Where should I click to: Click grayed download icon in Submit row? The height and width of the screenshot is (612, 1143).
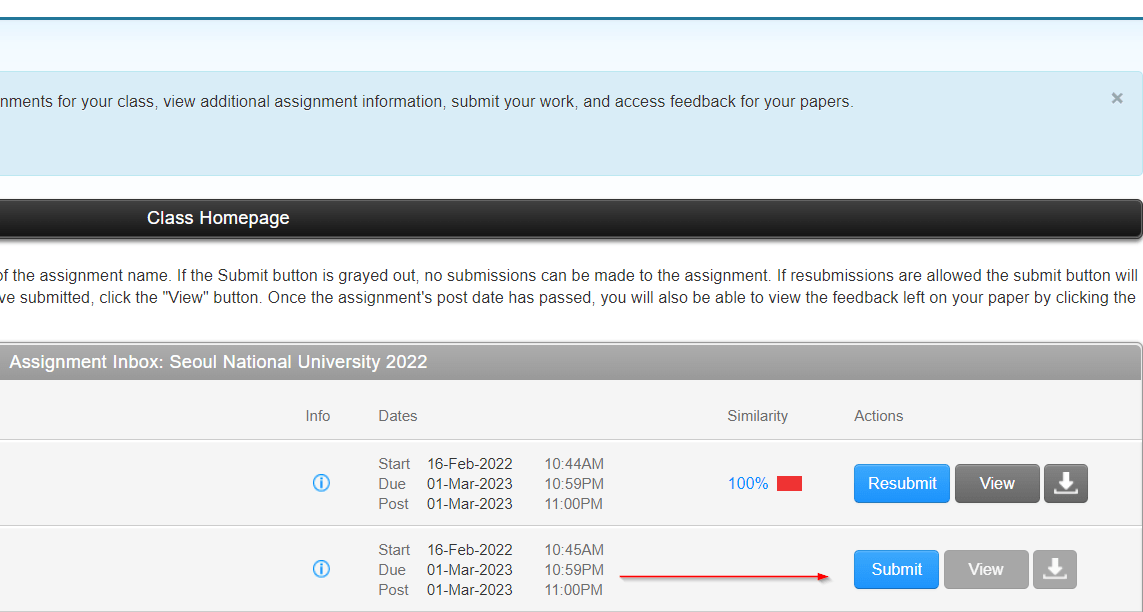[1054, 570]
